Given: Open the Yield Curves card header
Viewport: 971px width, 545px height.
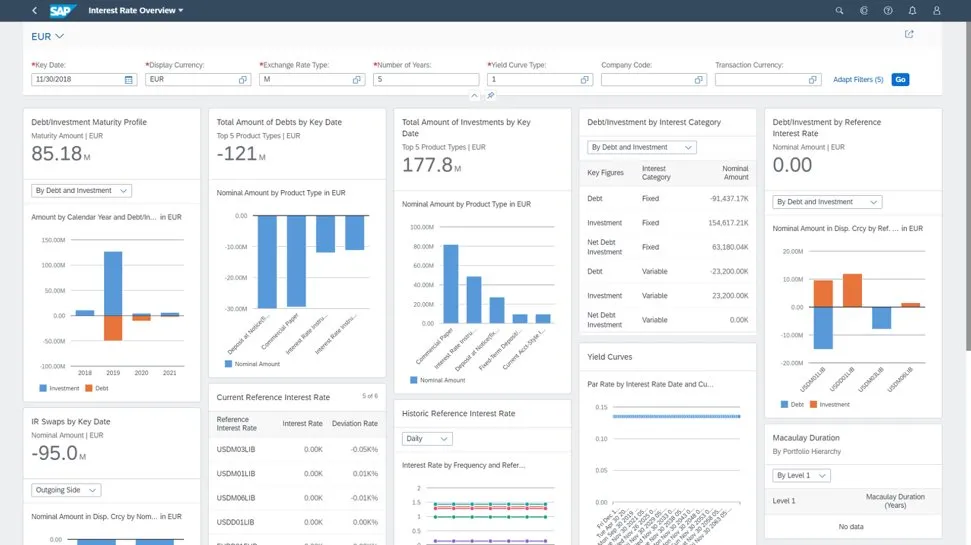Looking at the screenshot, I should pos(609,357).
